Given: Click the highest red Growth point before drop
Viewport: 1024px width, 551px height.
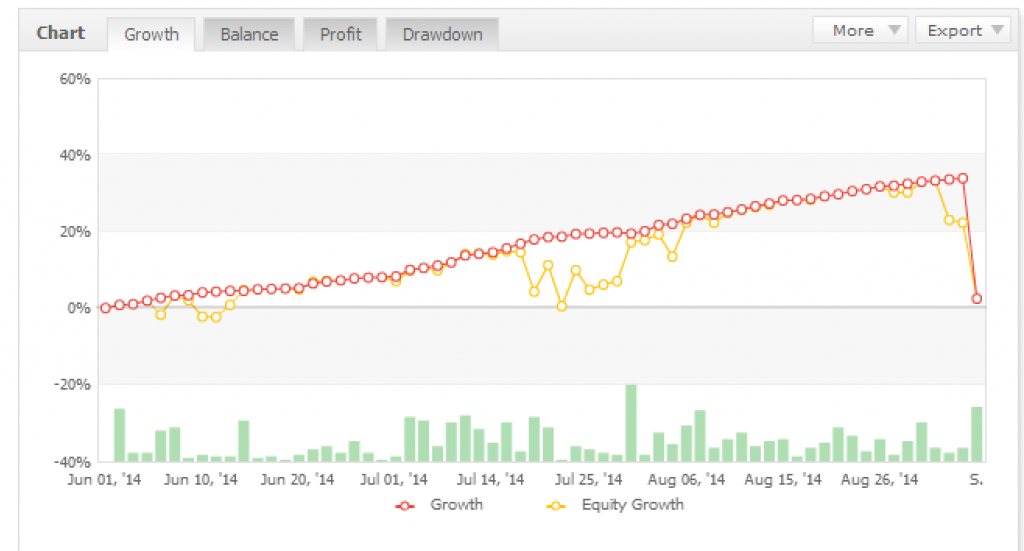Looking at the screenshot, I should 963,178.
